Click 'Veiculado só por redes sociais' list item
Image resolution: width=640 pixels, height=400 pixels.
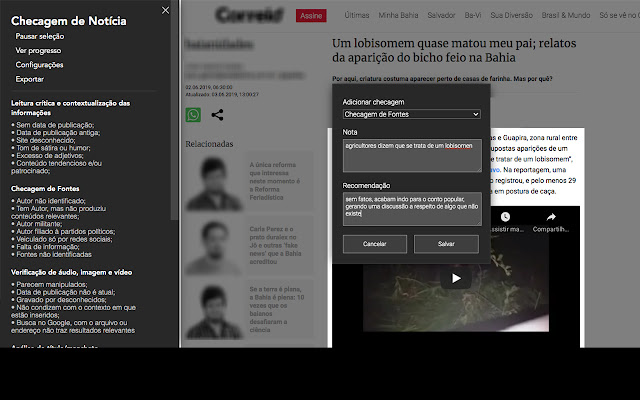62,239
